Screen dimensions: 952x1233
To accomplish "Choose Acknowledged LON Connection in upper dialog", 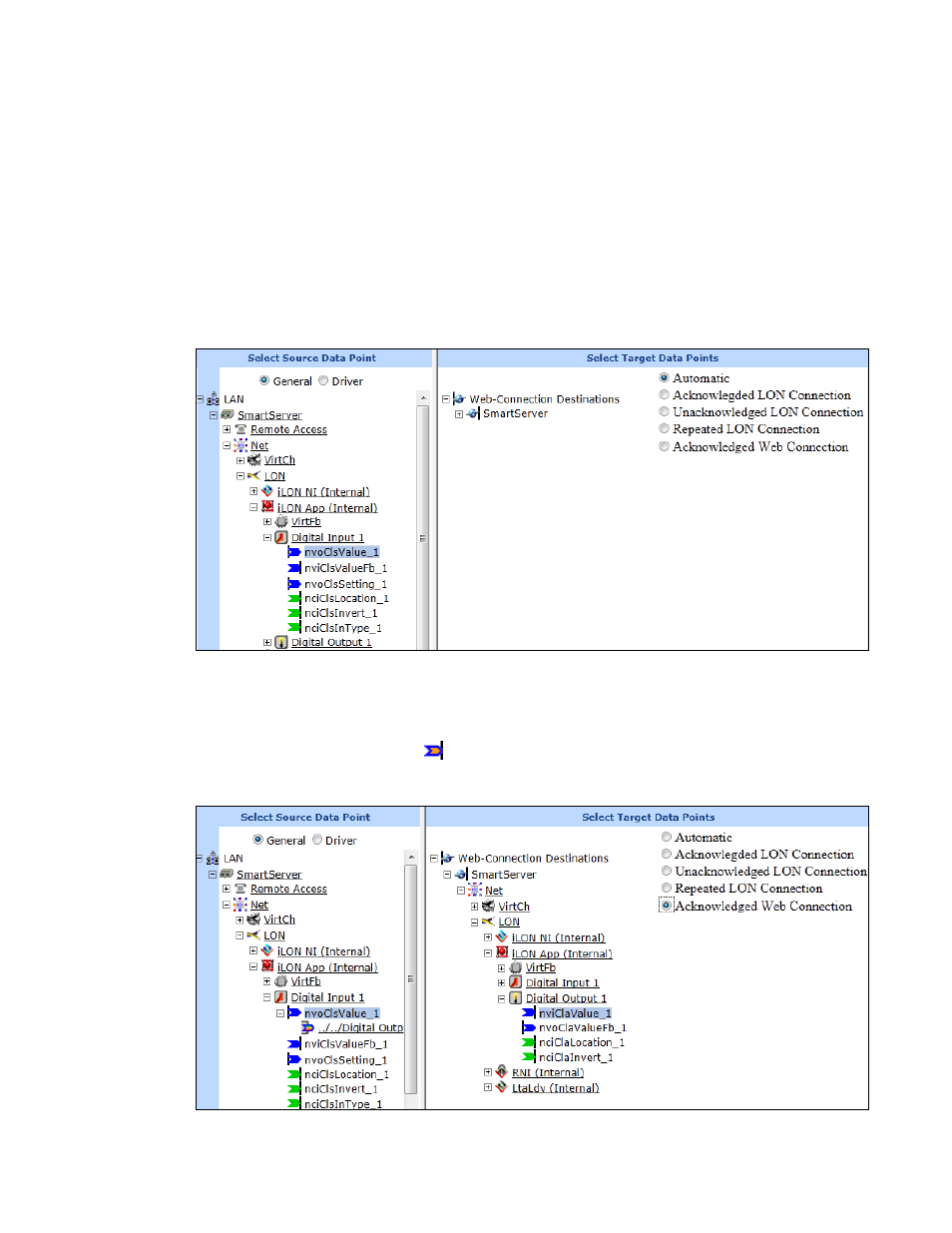I will (x=664, y=395).
